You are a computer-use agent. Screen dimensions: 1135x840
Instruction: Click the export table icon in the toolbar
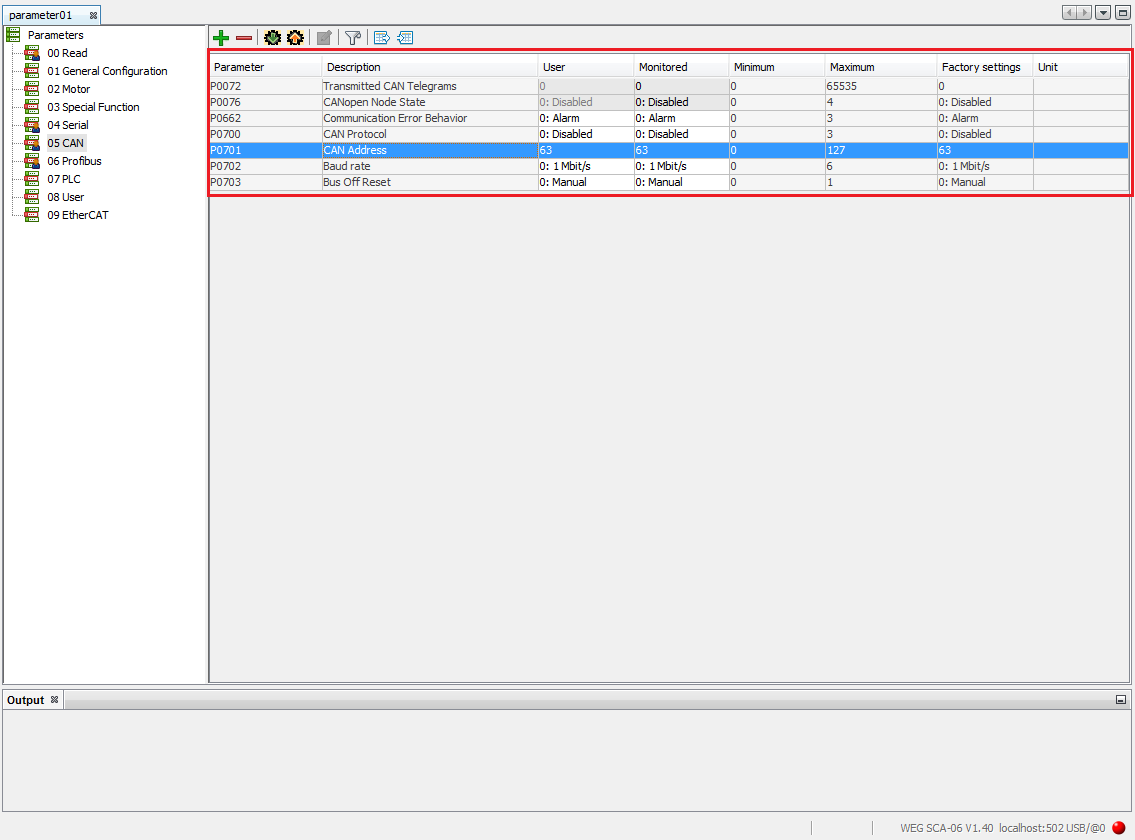click(x=382, y=38)
